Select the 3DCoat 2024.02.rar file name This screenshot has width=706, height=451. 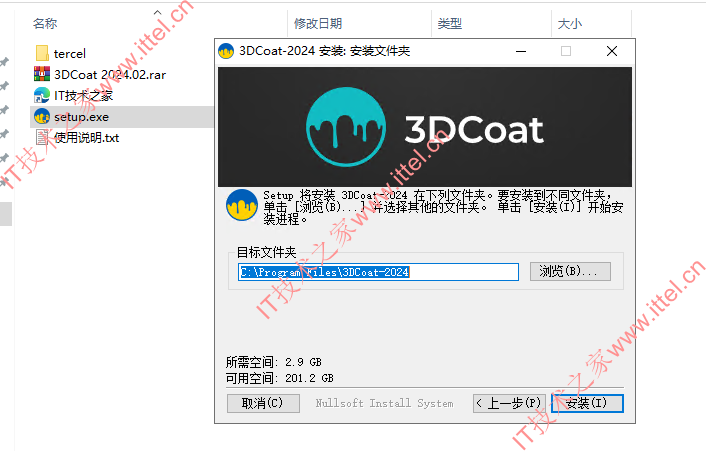click(110, 75)
